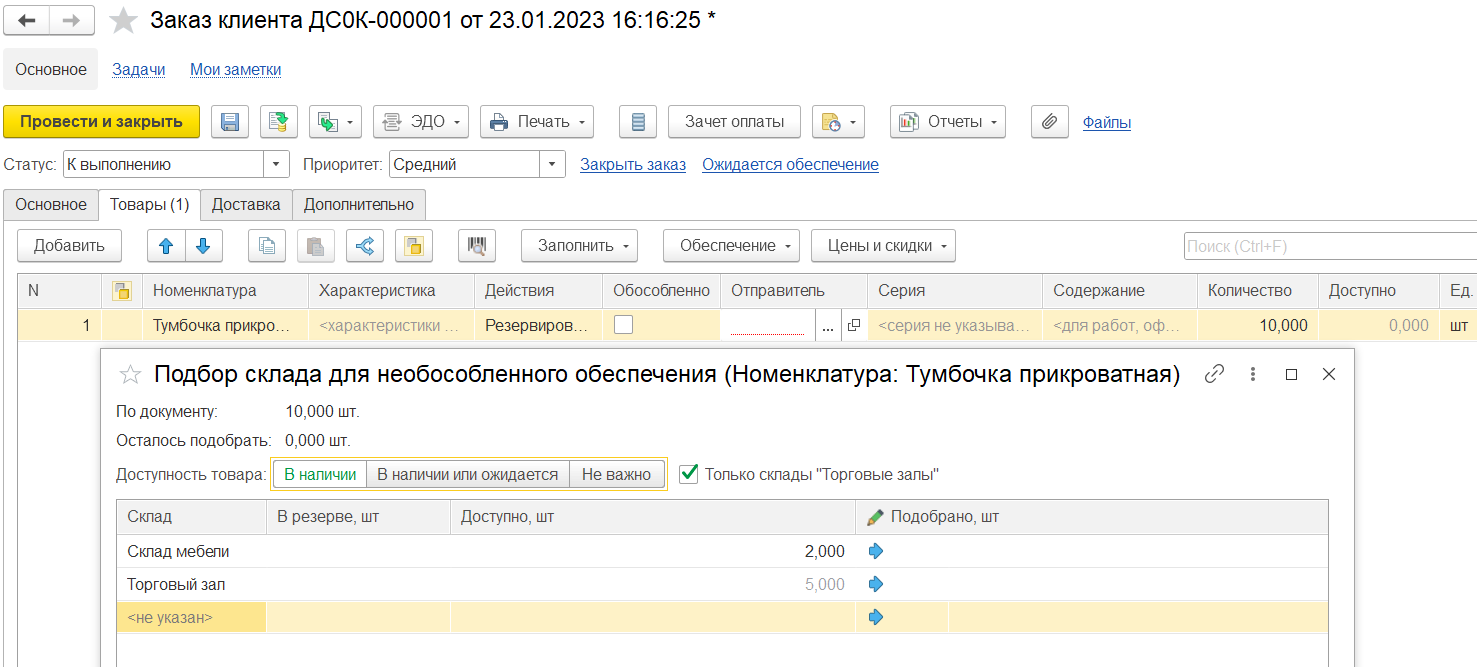
Task: Click the barcode scanner icon
Action: (477, 246)
